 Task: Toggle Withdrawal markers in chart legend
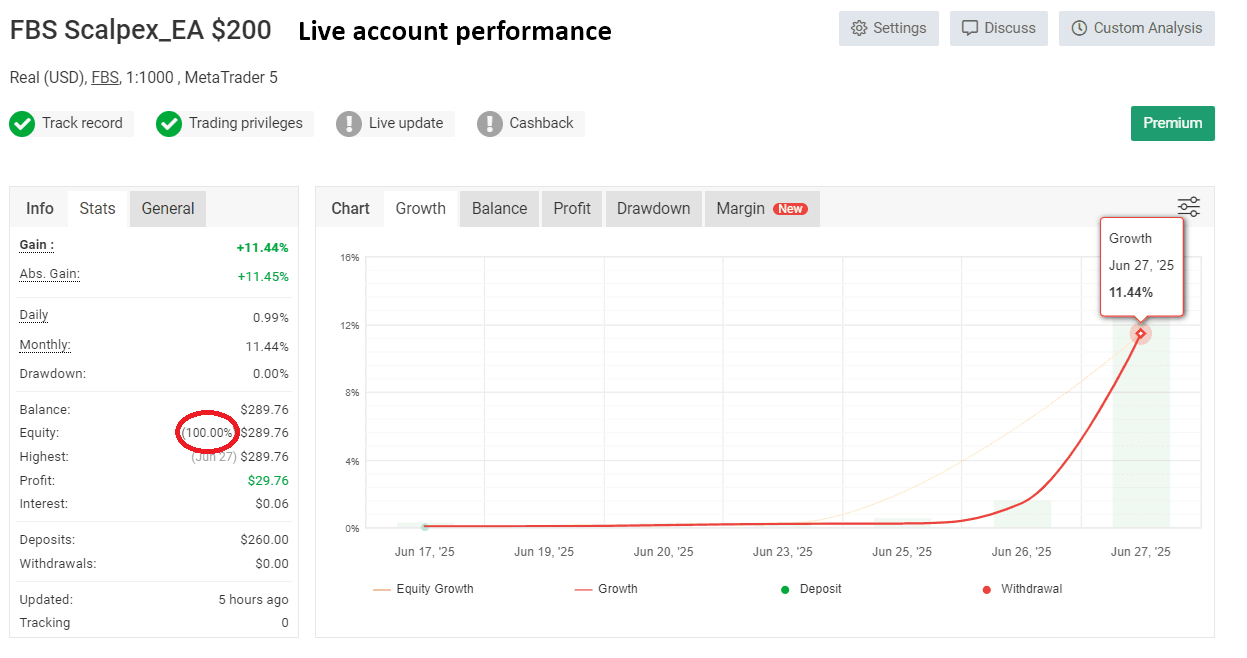click(x=1021, y=589)
